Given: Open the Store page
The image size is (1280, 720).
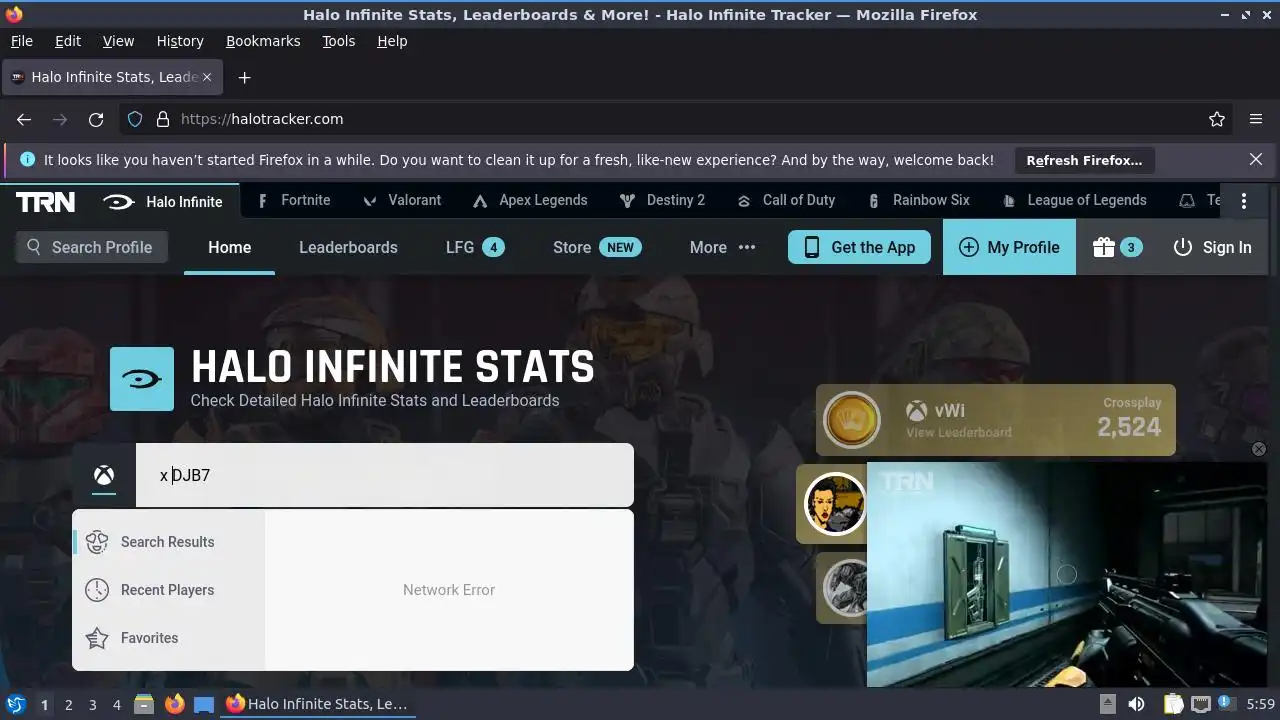Looking at the screenshot, I should point(597,247).
